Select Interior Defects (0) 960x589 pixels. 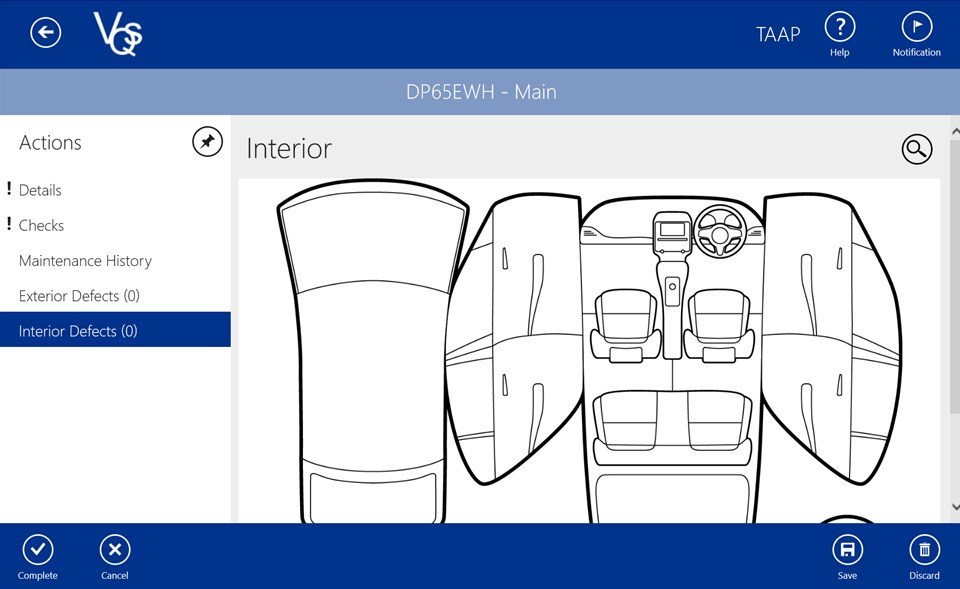point(115,329)
